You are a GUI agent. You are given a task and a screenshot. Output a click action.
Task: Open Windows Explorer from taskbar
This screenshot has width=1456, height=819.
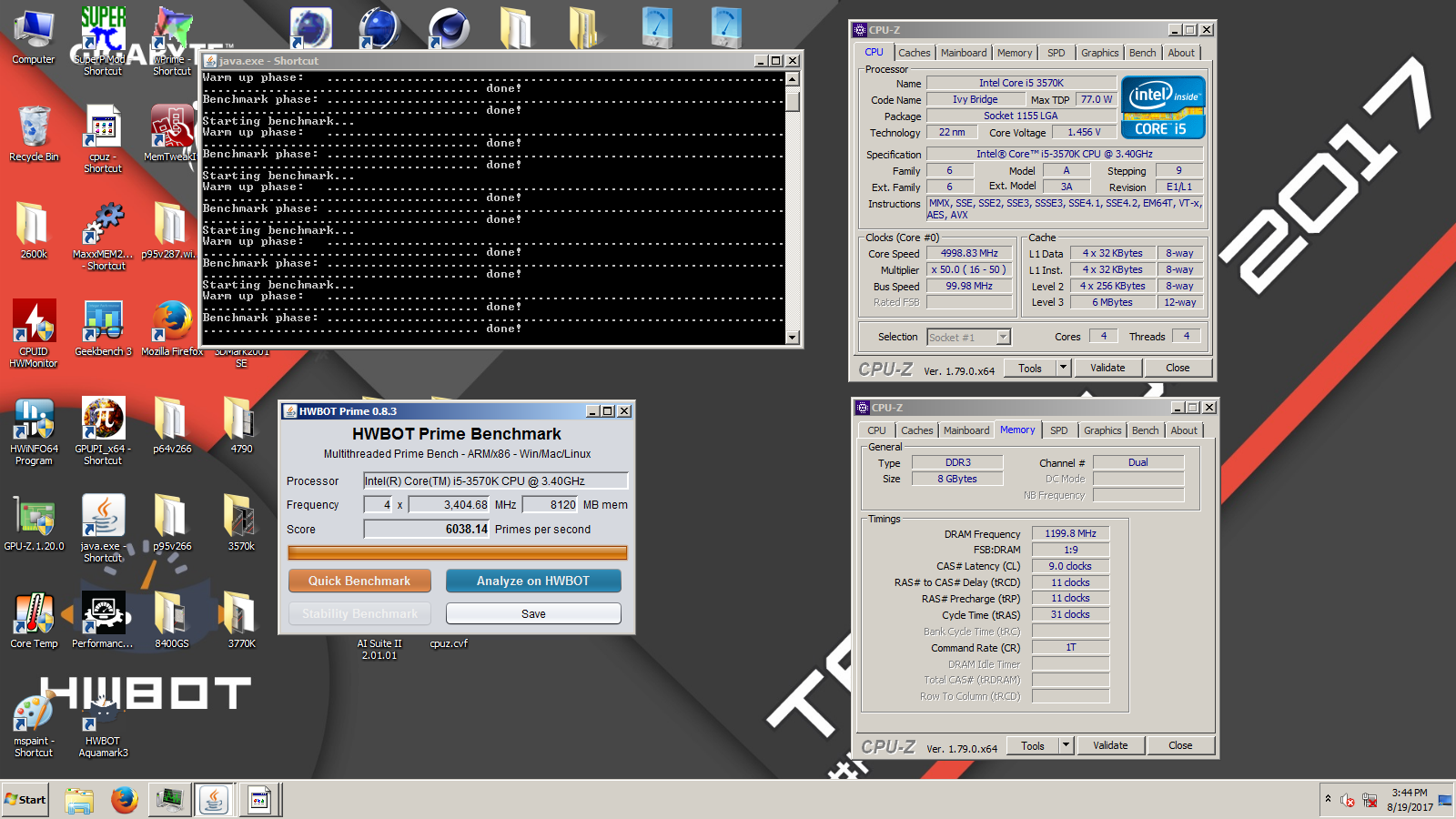79,800
